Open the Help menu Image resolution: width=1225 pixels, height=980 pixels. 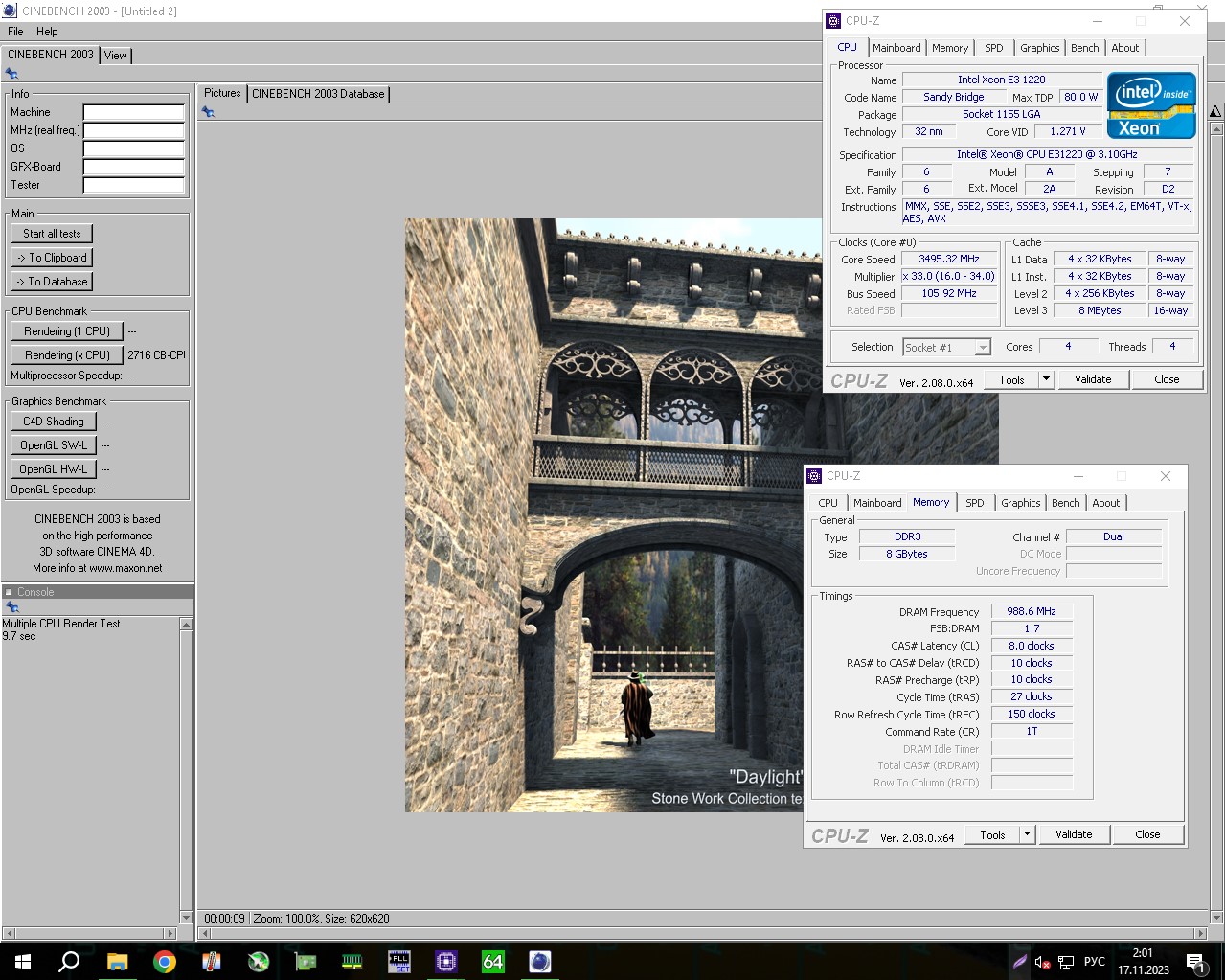click(47, 32)
